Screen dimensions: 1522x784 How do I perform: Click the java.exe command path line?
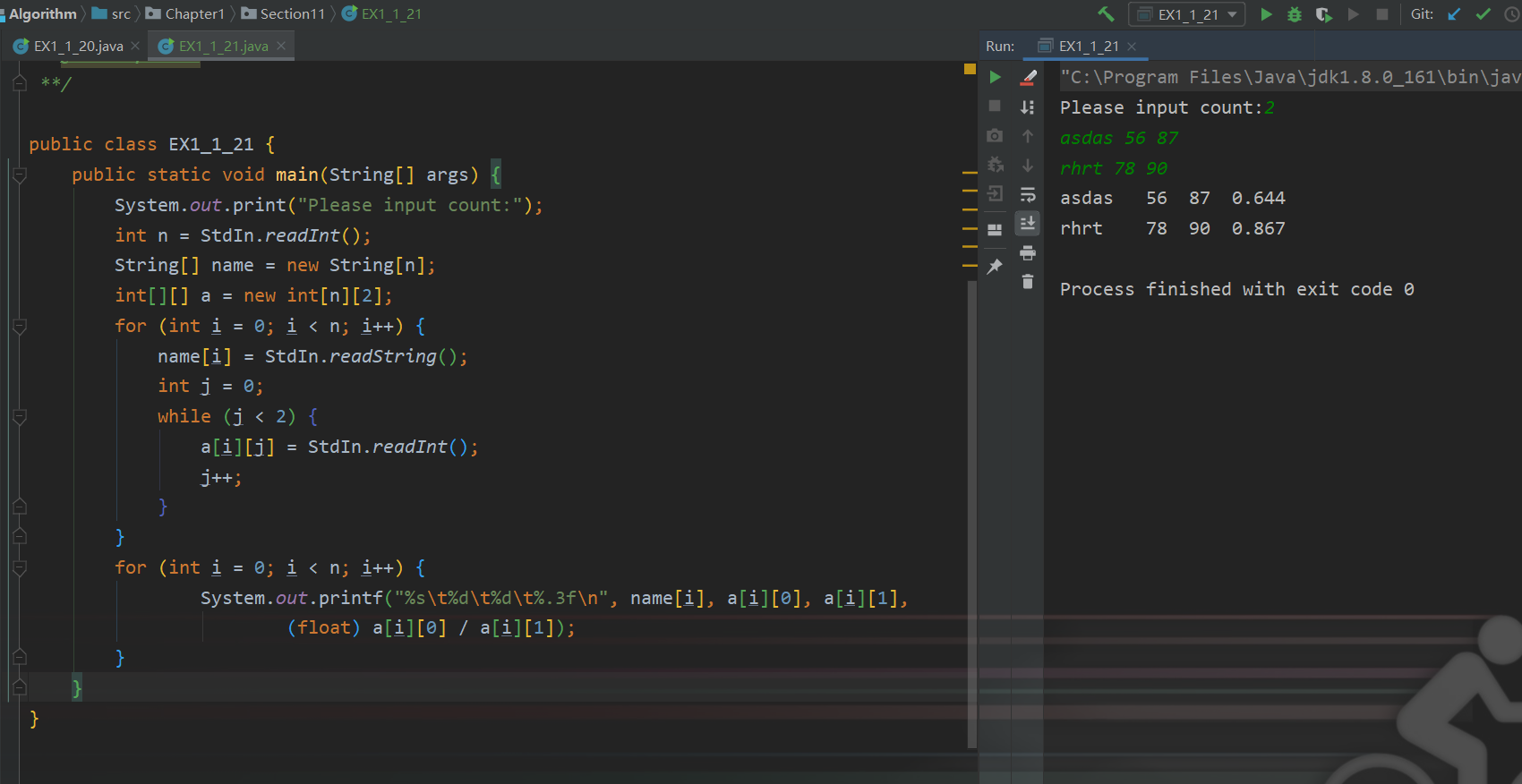(x=1290, y=77)
